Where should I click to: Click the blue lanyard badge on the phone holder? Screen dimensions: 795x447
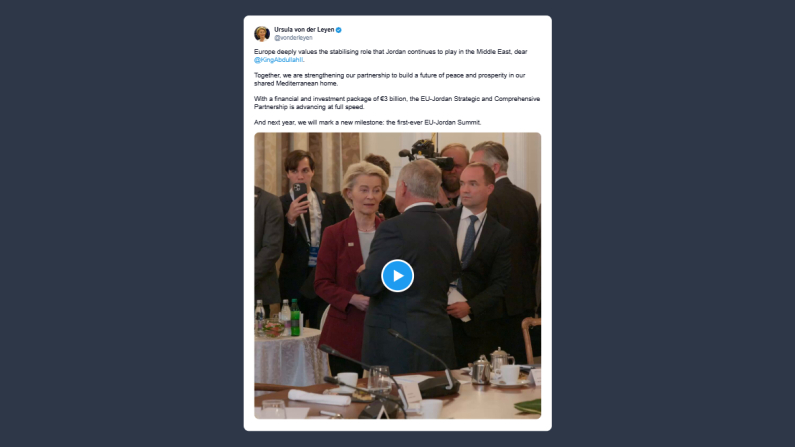click(x=313, y=256)
